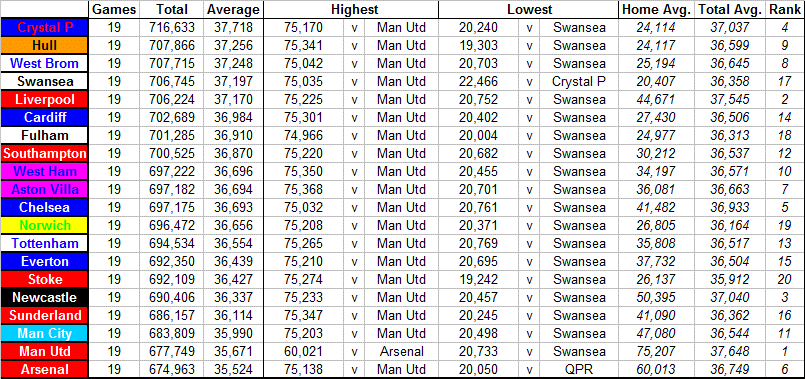Click the Lowest column header
Screen dimensions: 805x379
pos(530,9)
